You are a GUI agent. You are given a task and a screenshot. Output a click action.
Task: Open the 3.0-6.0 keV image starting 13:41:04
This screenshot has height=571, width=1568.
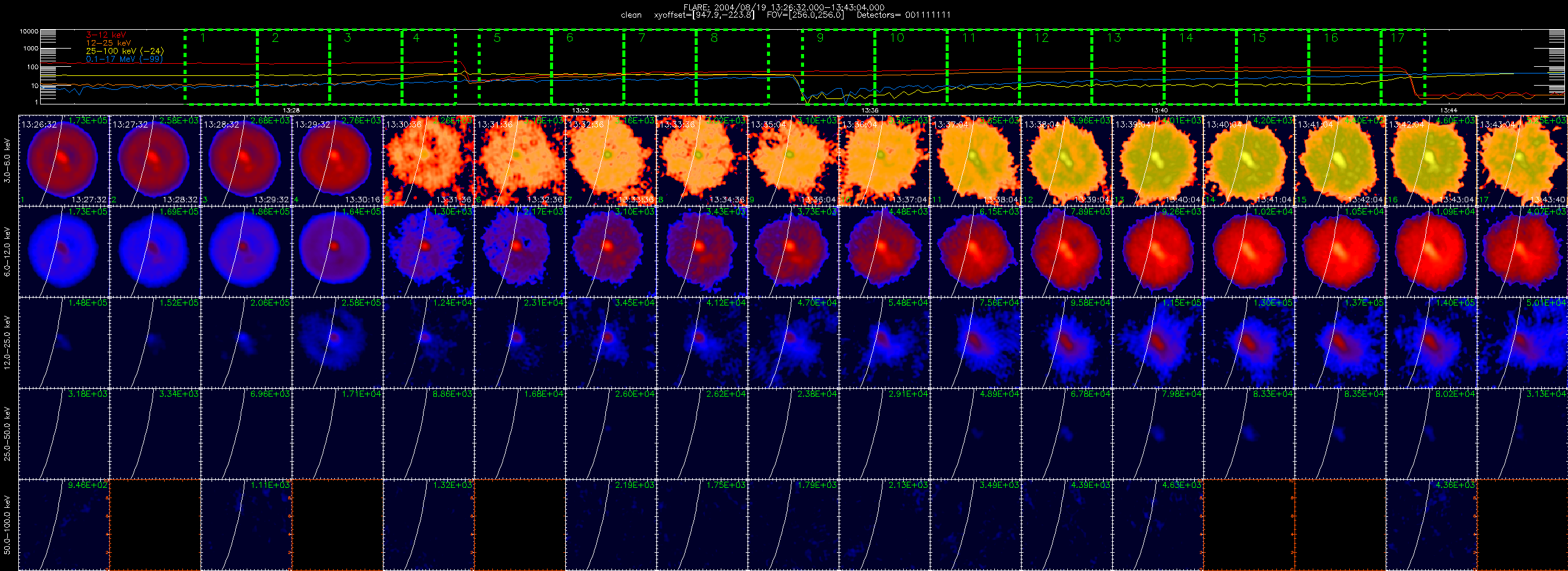[x=1340, y=160]
